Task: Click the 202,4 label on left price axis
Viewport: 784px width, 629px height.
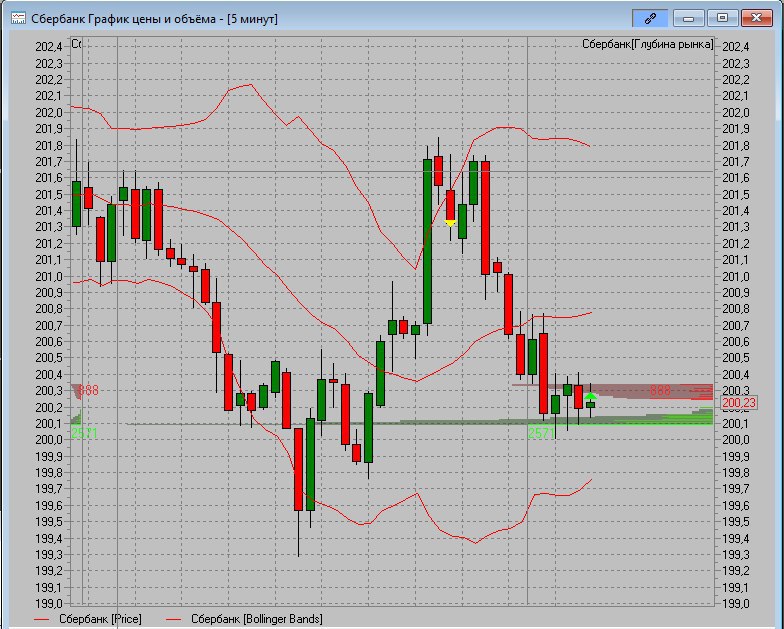Action: point(49,47)
